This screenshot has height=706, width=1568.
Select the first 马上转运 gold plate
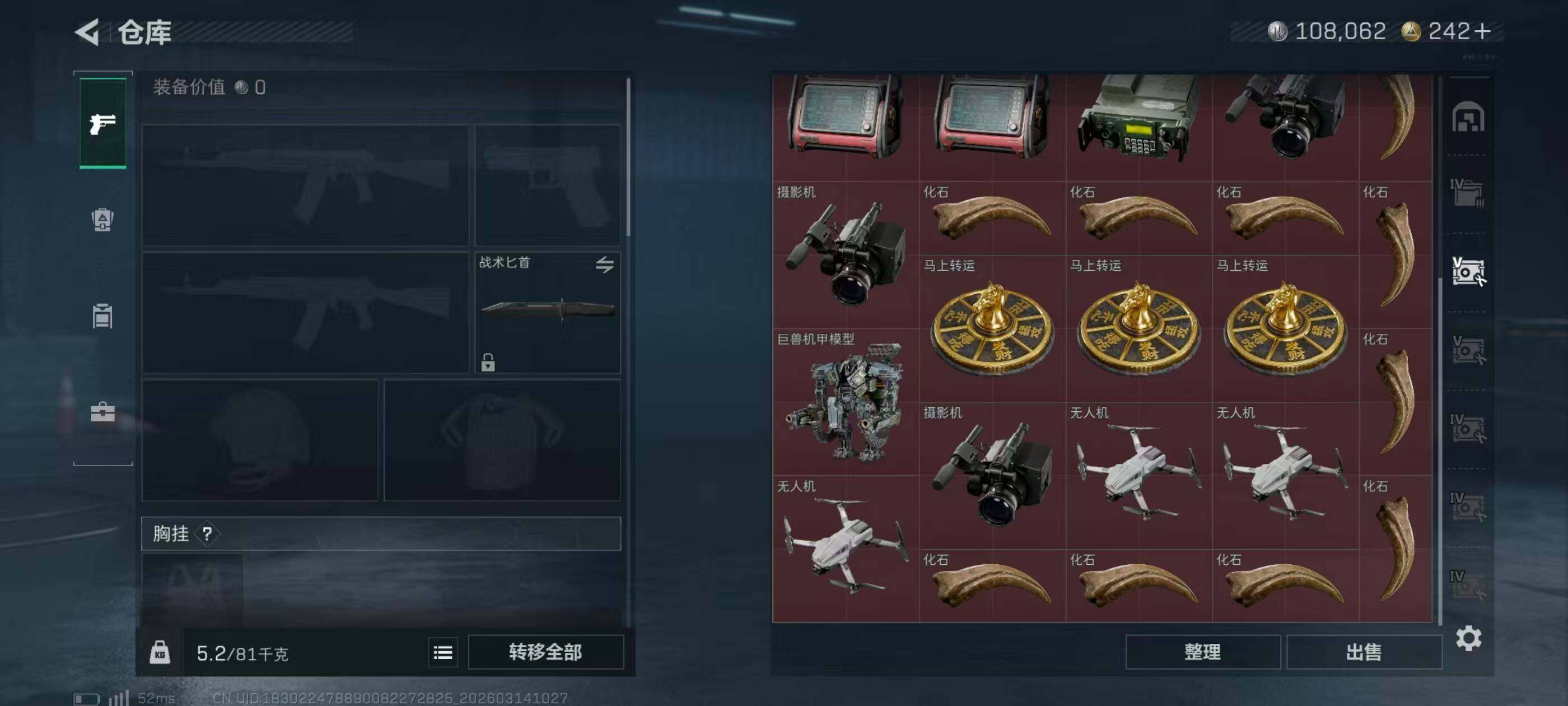tap(992, 328)
